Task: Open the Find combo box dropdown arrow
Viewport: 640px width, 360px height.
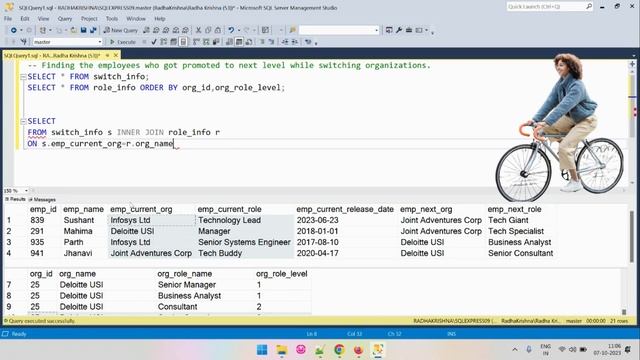Action: (376, 30)
